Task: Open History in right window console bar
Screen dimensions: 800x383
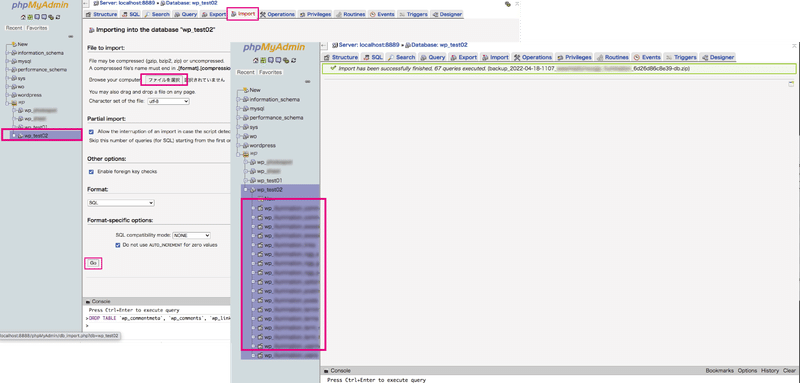Action: tap(770, 371)
